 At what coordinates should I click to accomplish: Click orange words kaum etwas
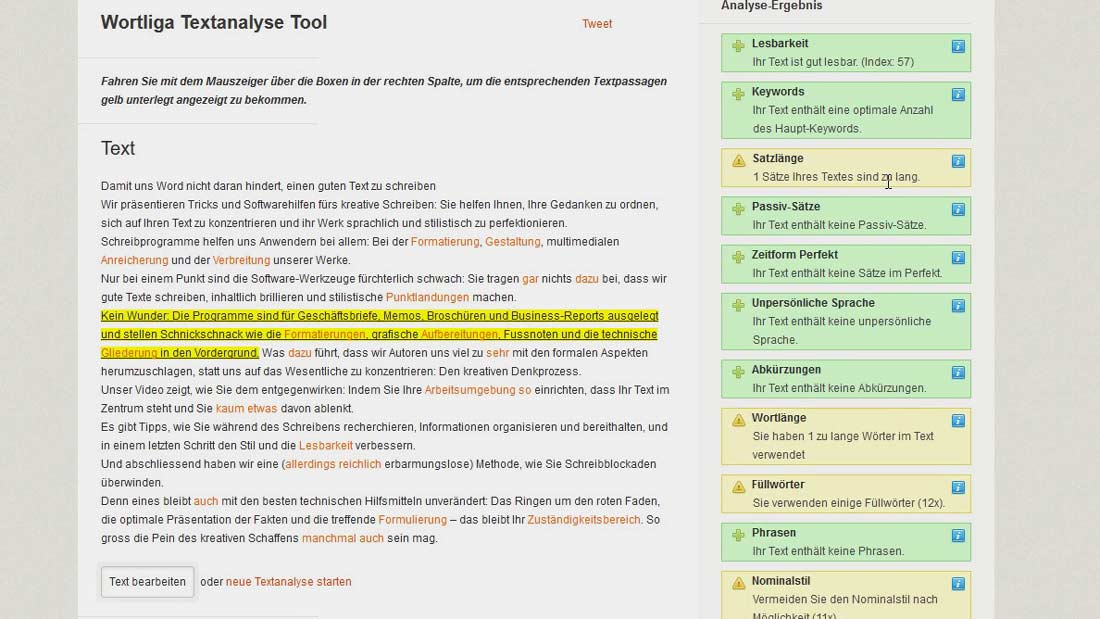point(246,408)
